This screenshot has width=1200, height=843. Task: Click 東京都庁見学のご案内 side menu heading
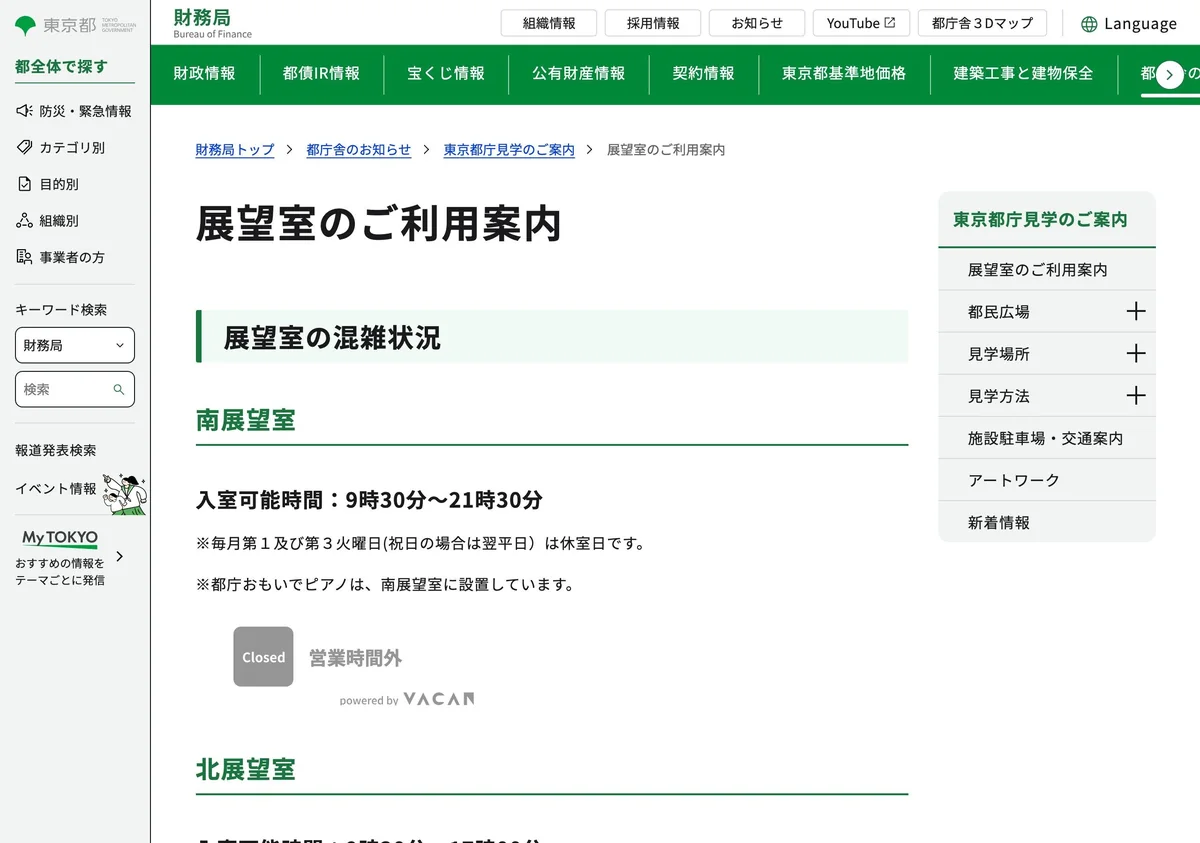(x=1040, y=219)
